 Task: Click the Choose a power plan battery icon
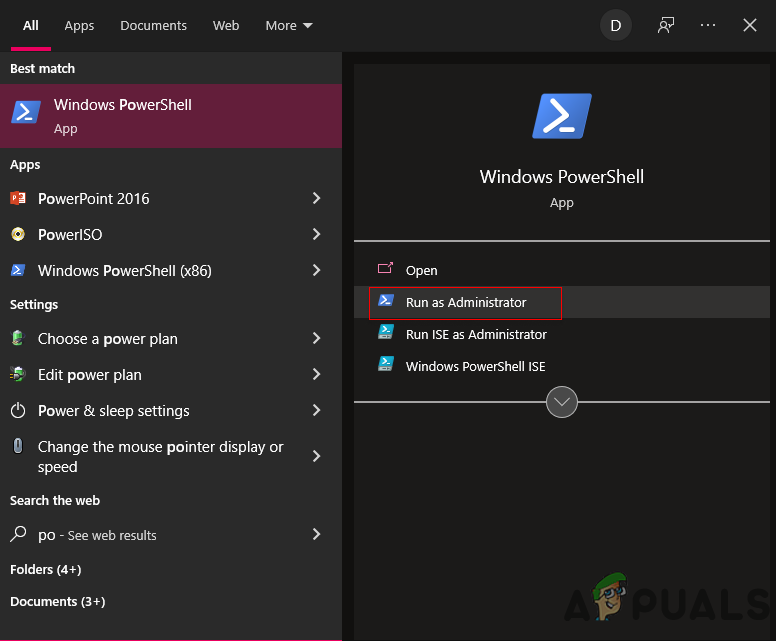(x=18, y=339)
